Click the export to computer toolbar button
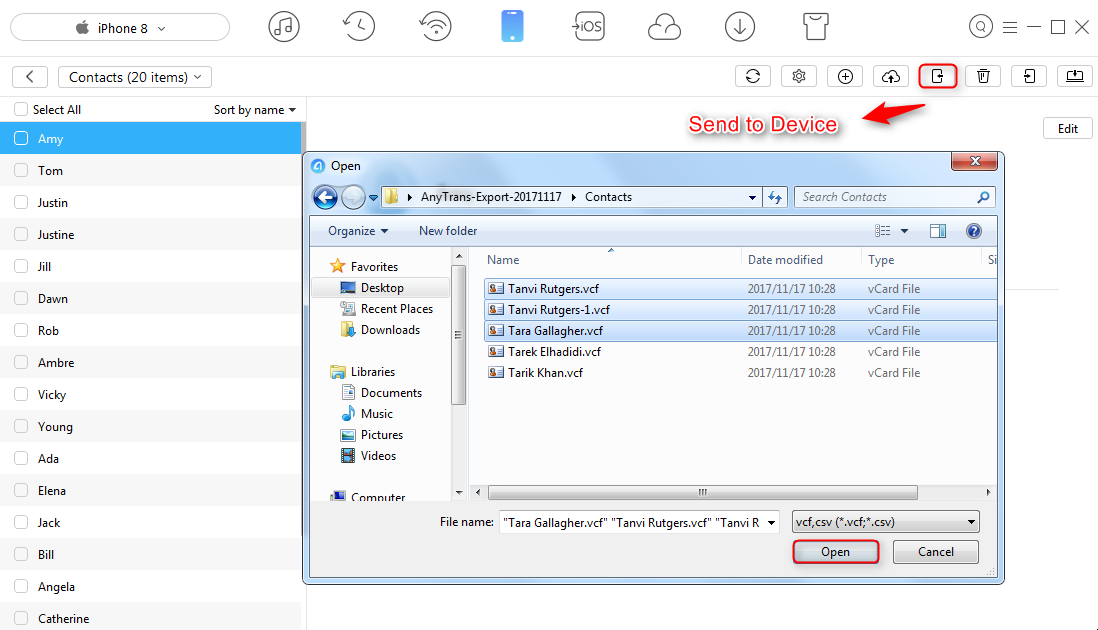This screenshot has height=630, width=1098. click(x=1075, y=76)
